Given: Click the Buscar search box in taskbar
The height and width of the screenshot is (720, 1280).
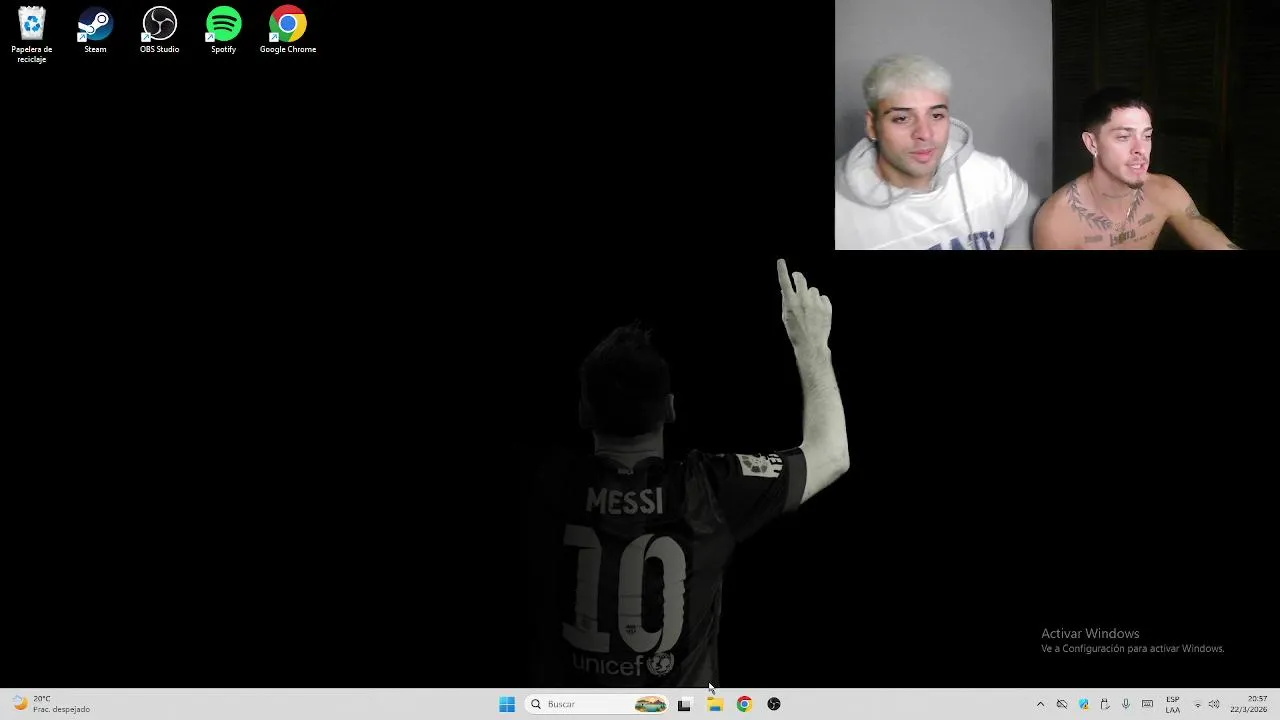Looking at the screenshot, I should coord(597,704).
